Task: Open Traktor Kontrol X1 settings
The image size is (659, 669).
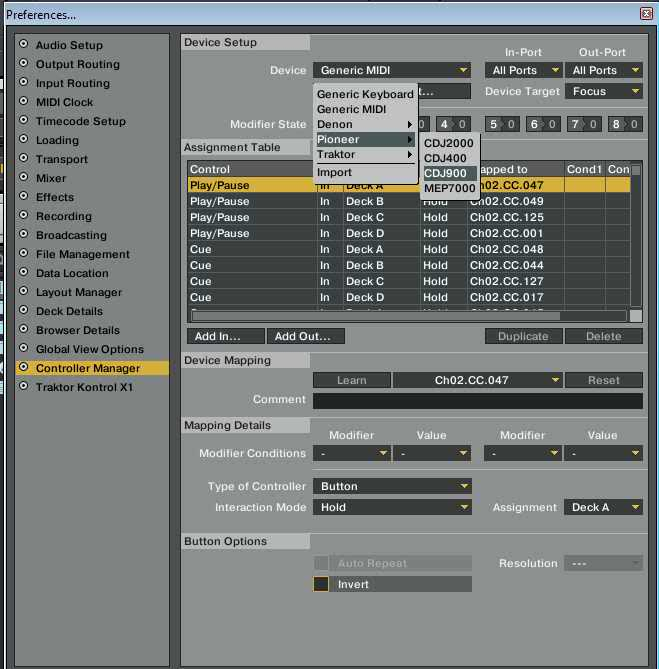Action: click(x=84, y=387)
